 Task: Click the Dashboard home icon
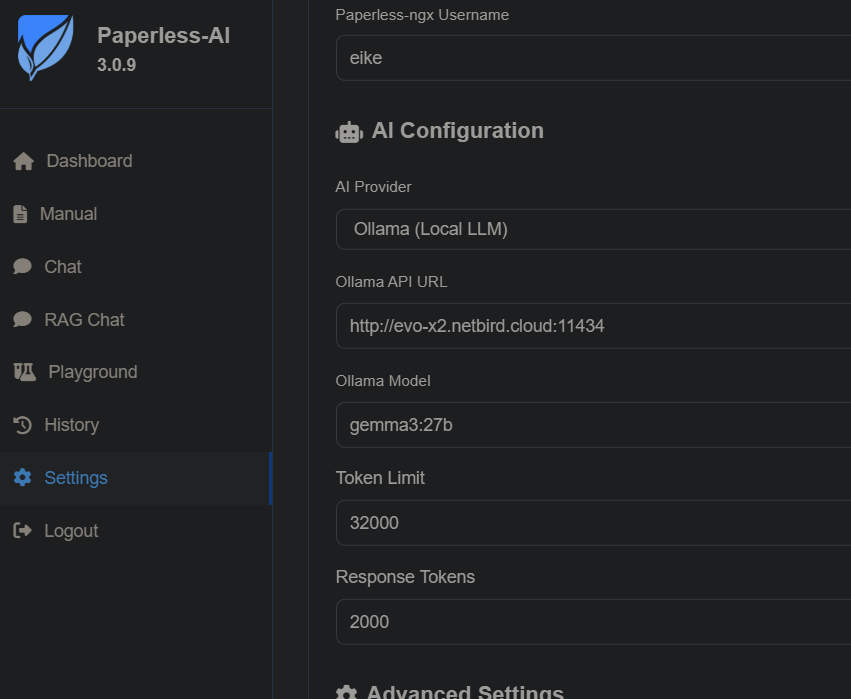pos(23,162)
